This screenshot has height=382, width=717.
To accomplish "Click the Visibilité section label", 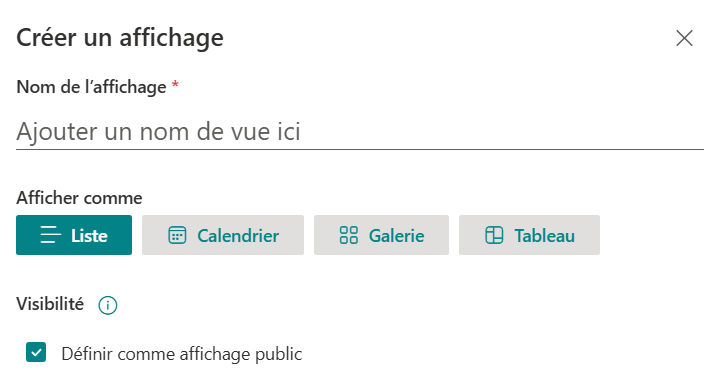I will (50, 304).
